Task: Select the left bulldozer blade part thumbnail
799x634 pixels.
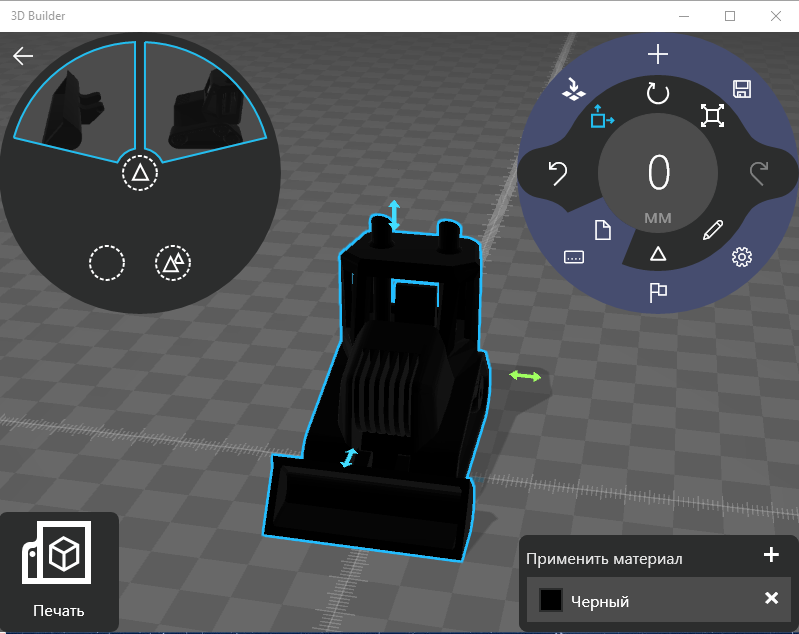Action: tap(75, 100)
